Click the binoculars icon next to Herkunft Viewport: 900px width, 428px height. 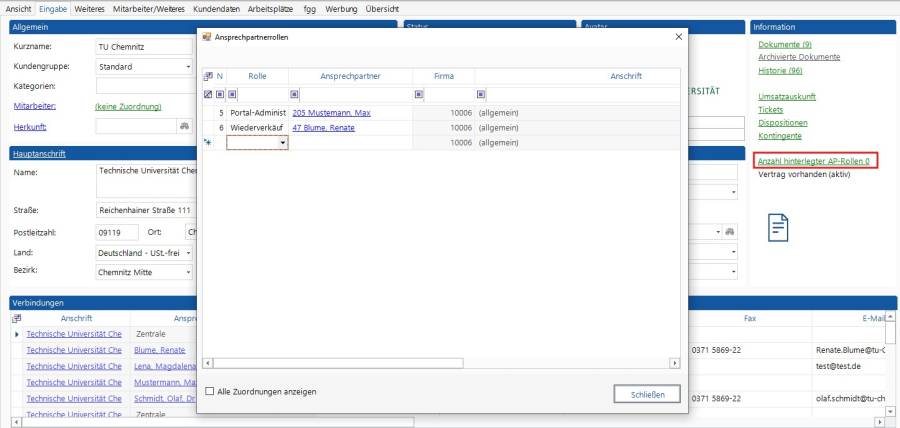[x=183, y=127]
